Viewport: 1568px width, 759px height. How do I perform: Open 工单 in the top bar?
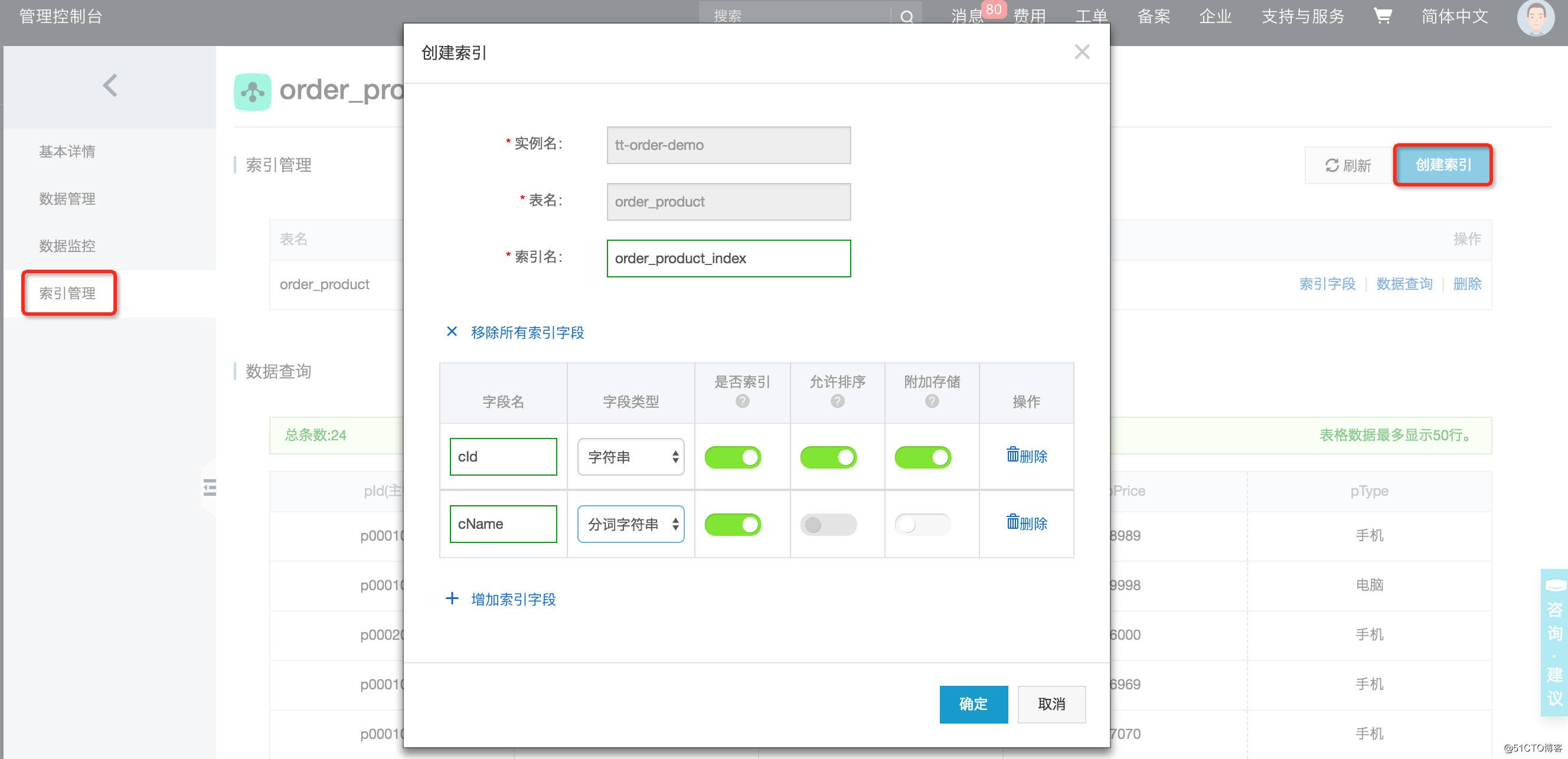1092,17
